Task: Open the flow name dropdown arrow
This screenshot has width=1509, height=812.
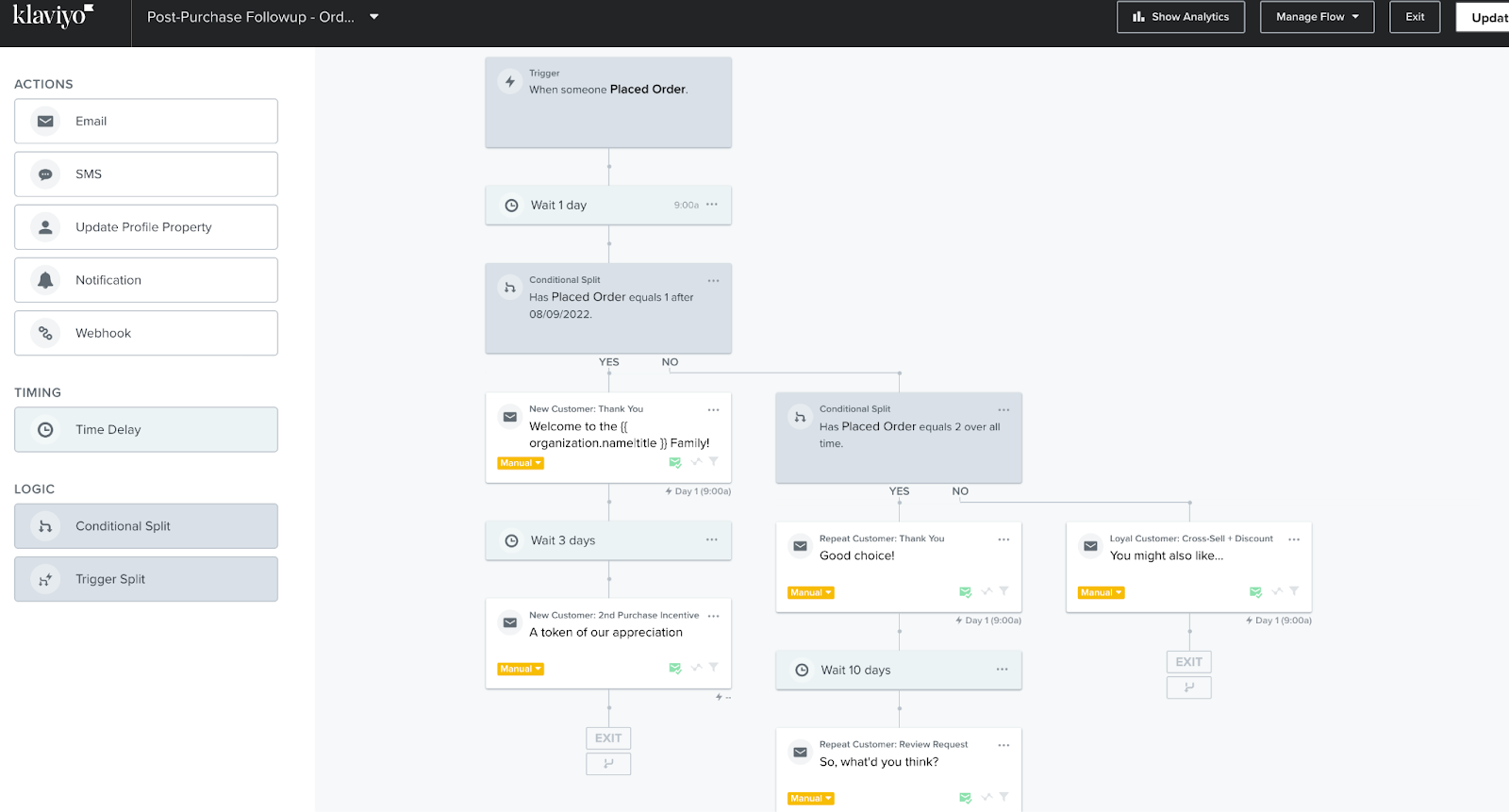Action: click(374, 17)
